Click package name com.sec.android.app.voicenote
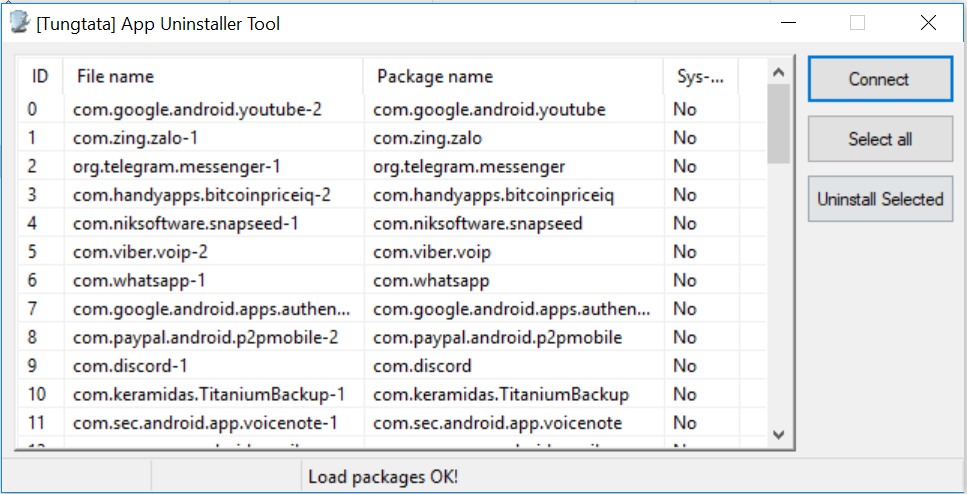 498,423
